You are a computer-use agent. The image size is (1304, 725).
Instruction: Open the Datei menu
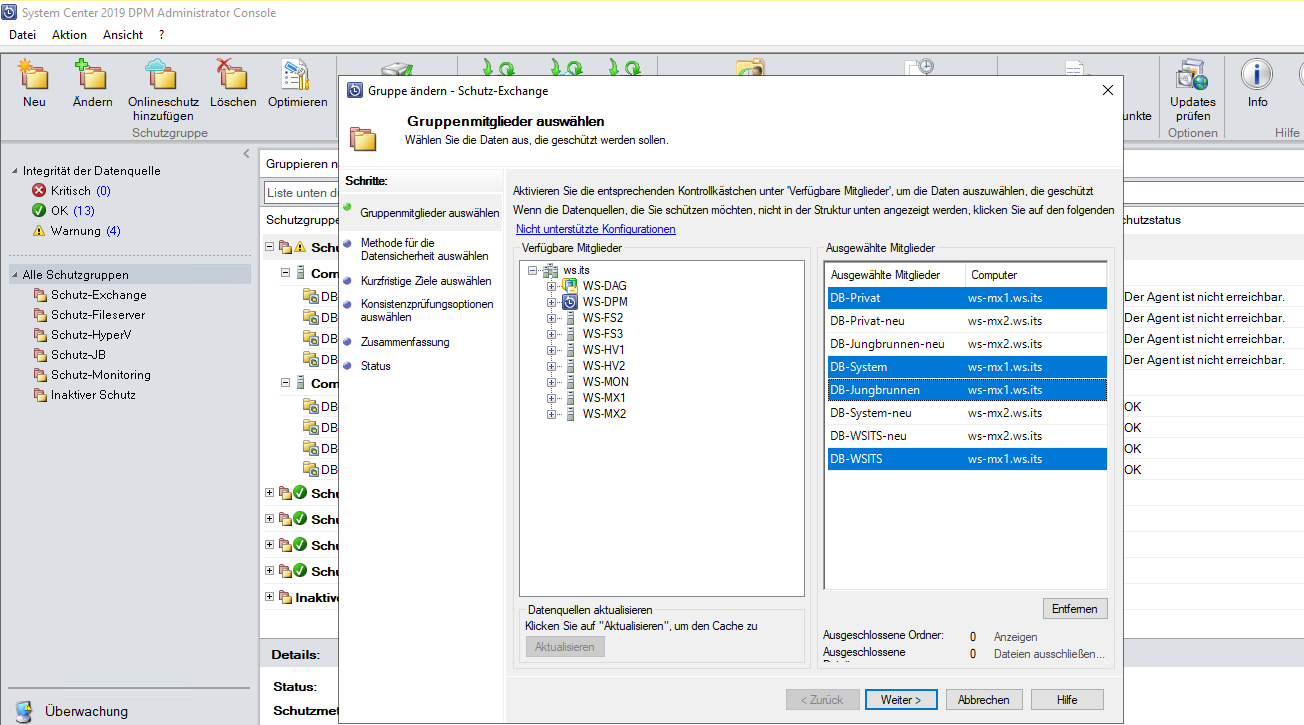[22, 35]
